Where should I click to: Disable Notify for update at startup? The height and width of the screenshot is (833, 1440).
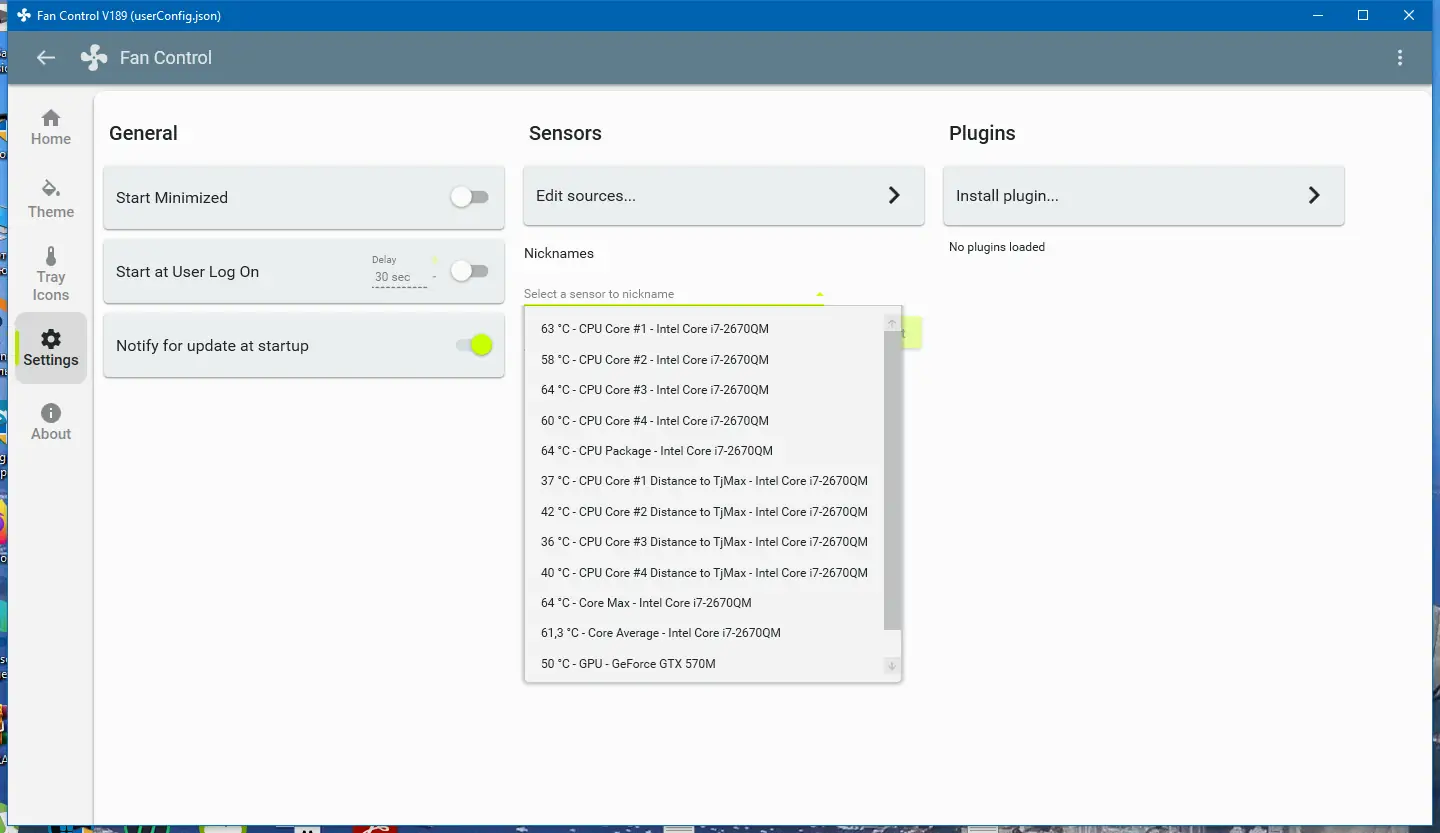click(475, 345)
